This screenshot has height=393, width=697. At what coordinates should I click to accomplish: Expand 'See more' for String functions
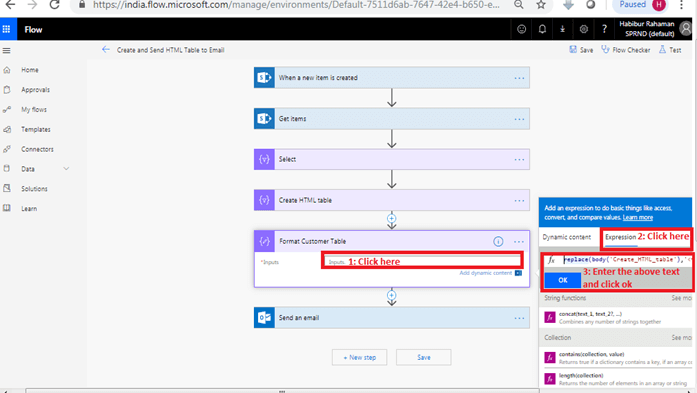pyautogui.click(x=681, y=298)
